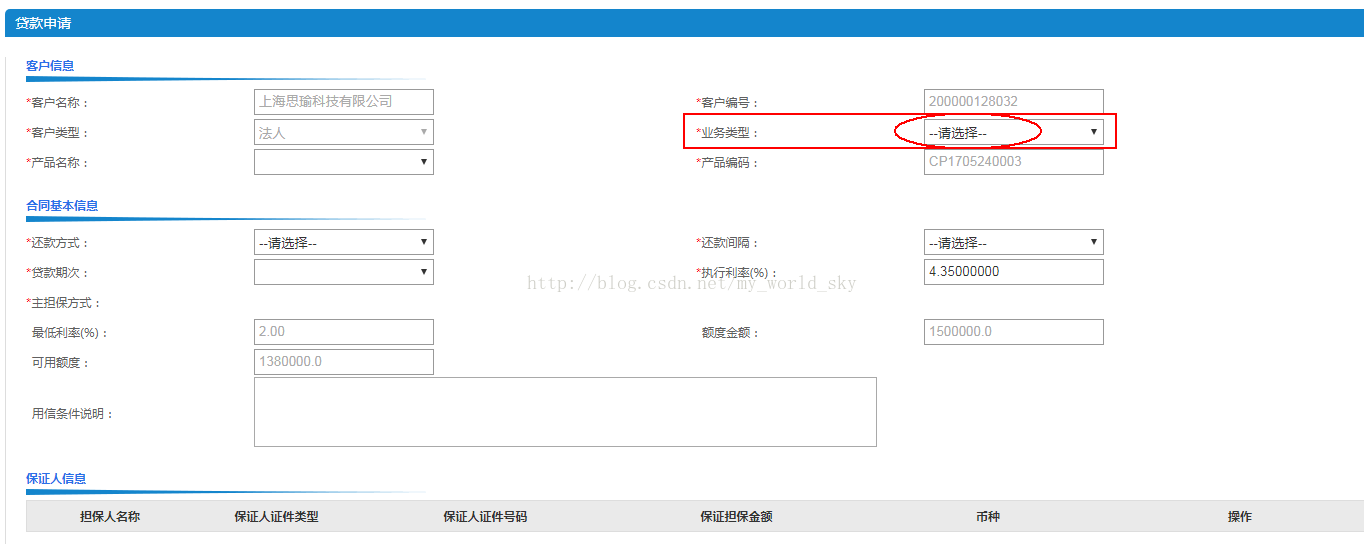Click the 产品编码 field CP1705240003

1013,162
